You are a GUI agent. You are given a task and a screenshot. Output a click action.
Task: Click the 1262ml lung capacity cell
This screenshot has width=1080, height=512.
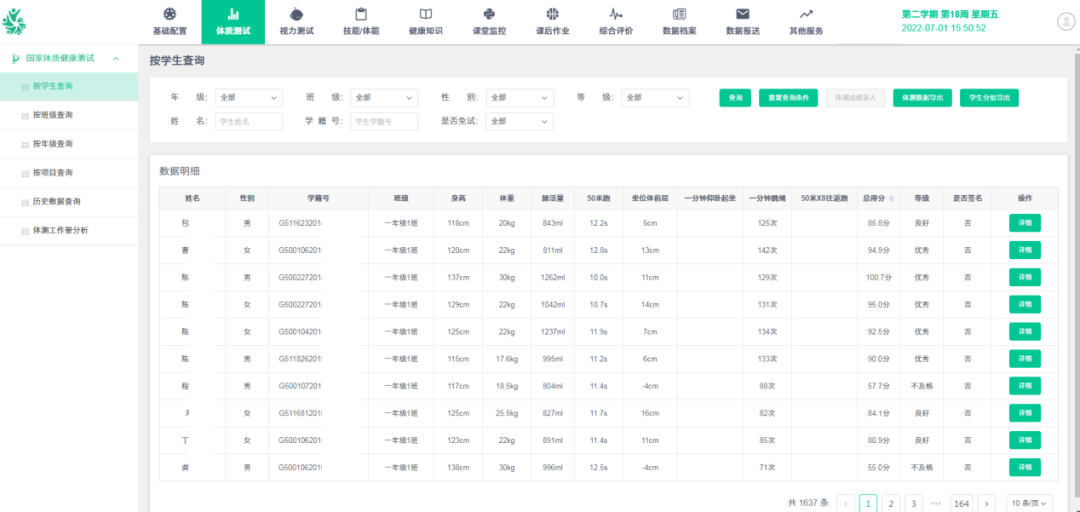point(553,277)
